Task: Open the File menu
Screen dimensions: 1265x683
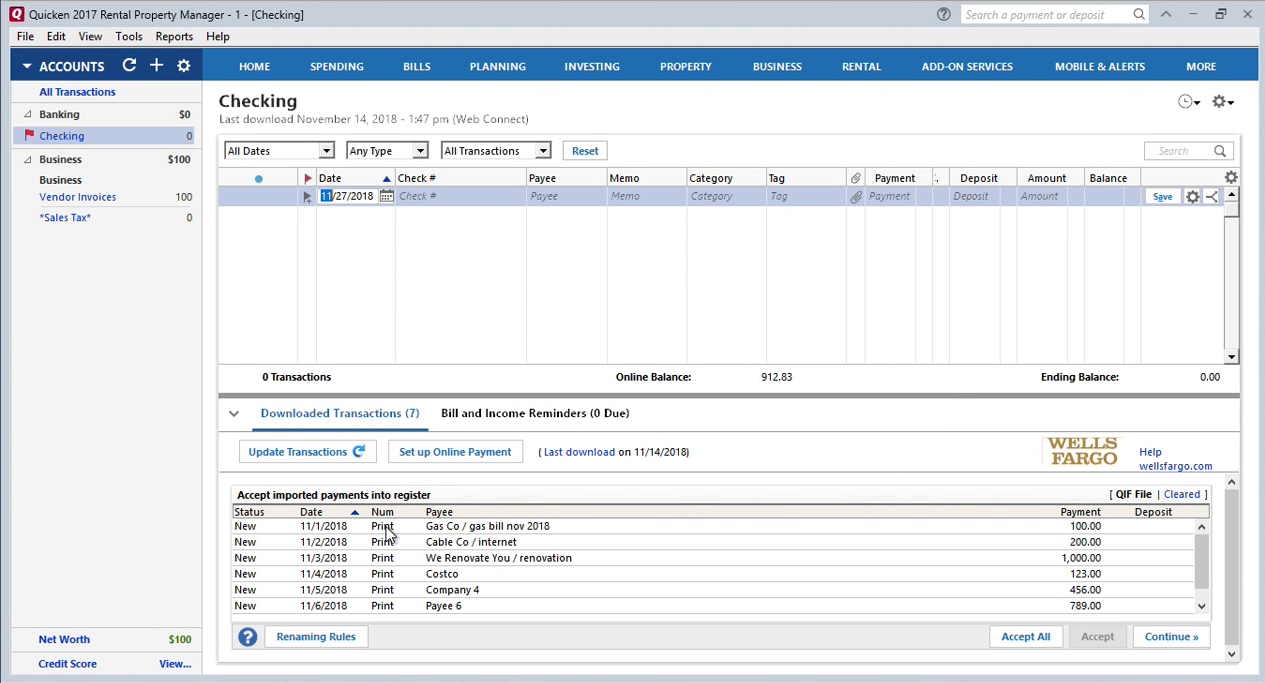Action: point(25,36)
